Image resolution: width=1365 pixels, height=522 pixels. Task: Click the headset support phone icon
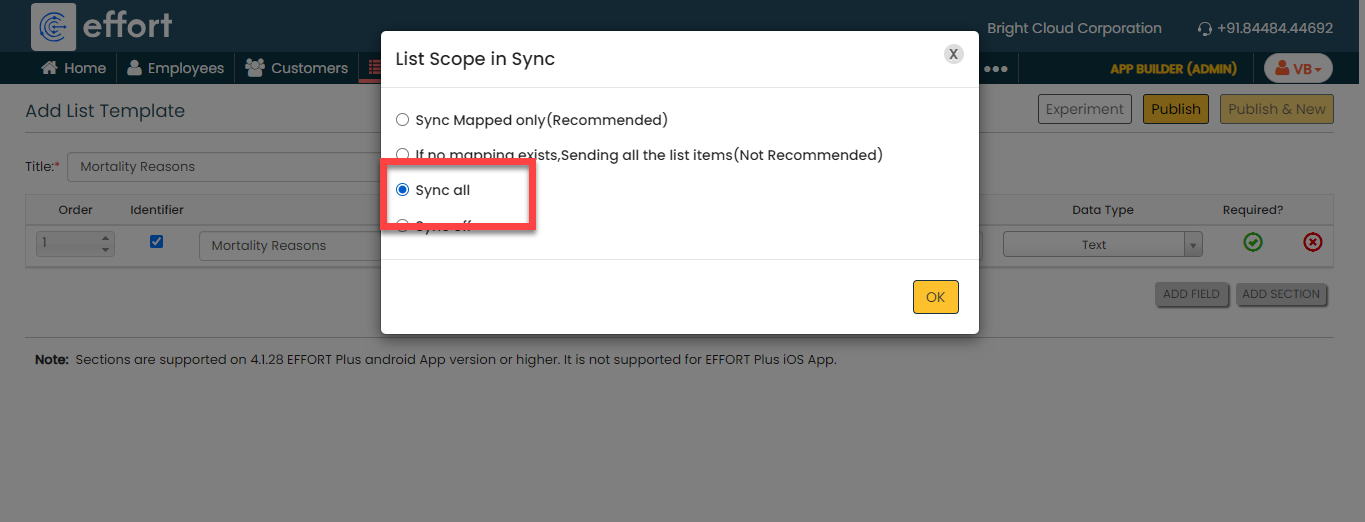click(1204, 29)
